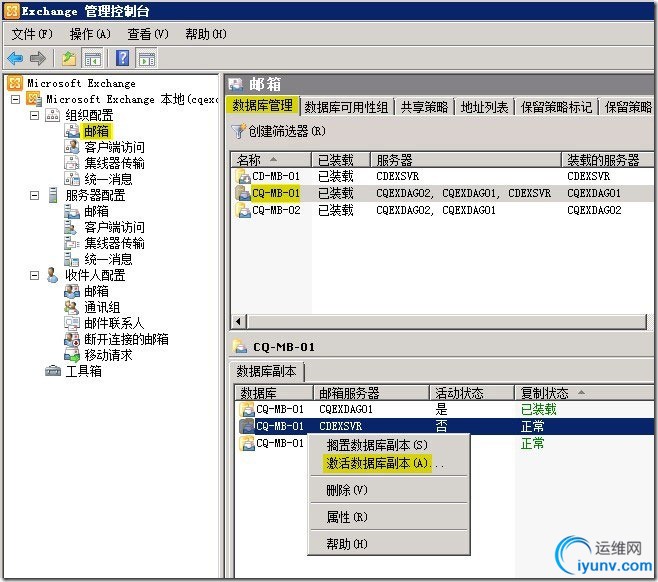Open the 文件(F) menu
Screen dimensions: 658x582
click(32, 34)
